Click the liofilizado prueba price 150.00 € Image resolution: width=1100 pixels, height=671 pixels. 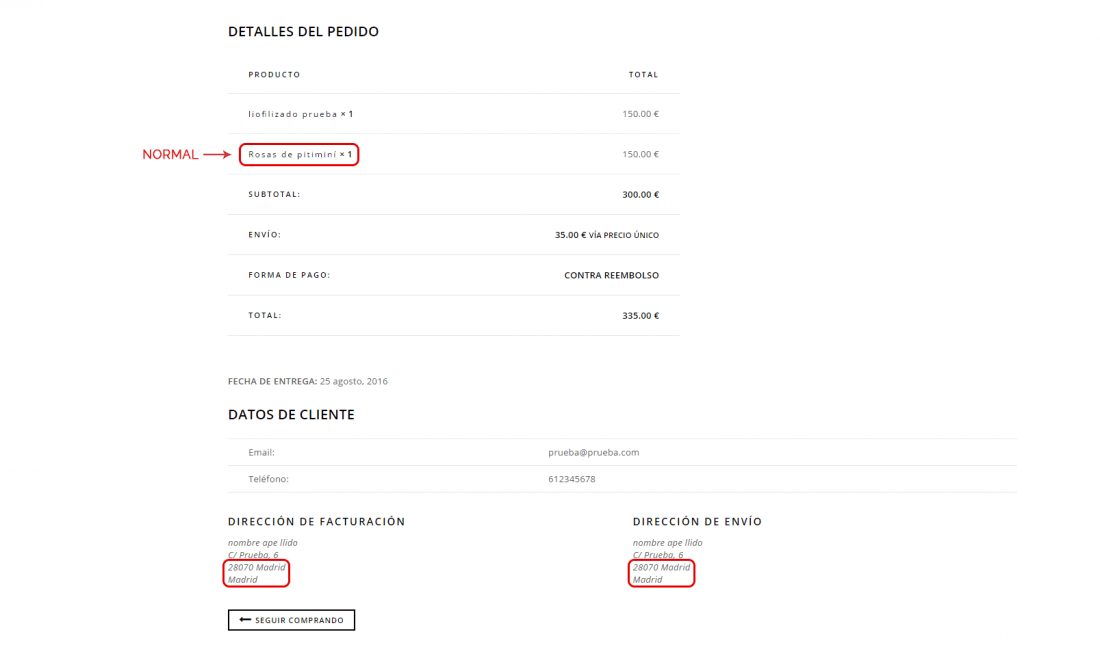pyautogui.click(x=640, y=114)
